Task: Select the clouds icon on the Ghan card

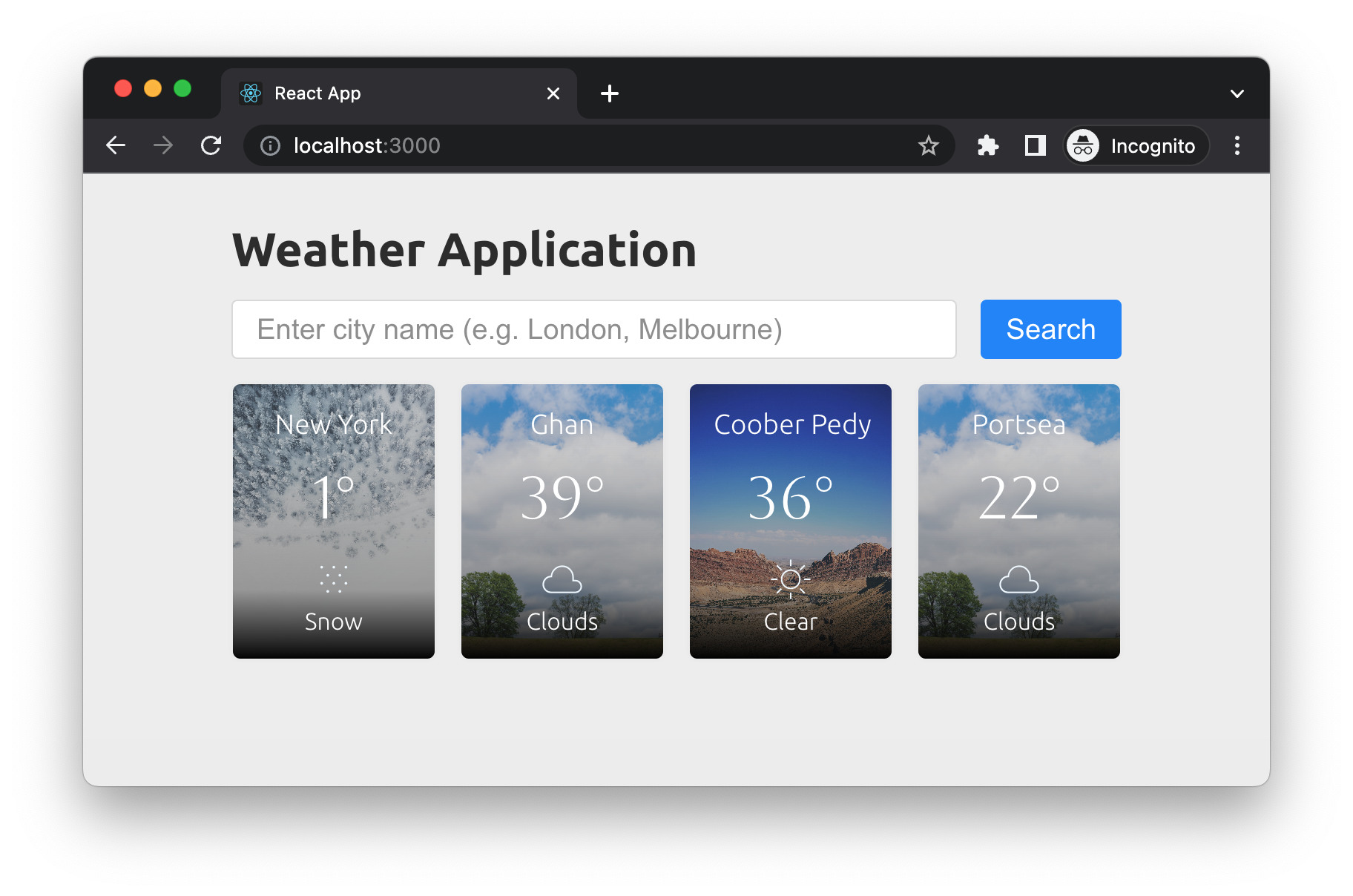Action: pyautogui.click(x=562, y=579)
